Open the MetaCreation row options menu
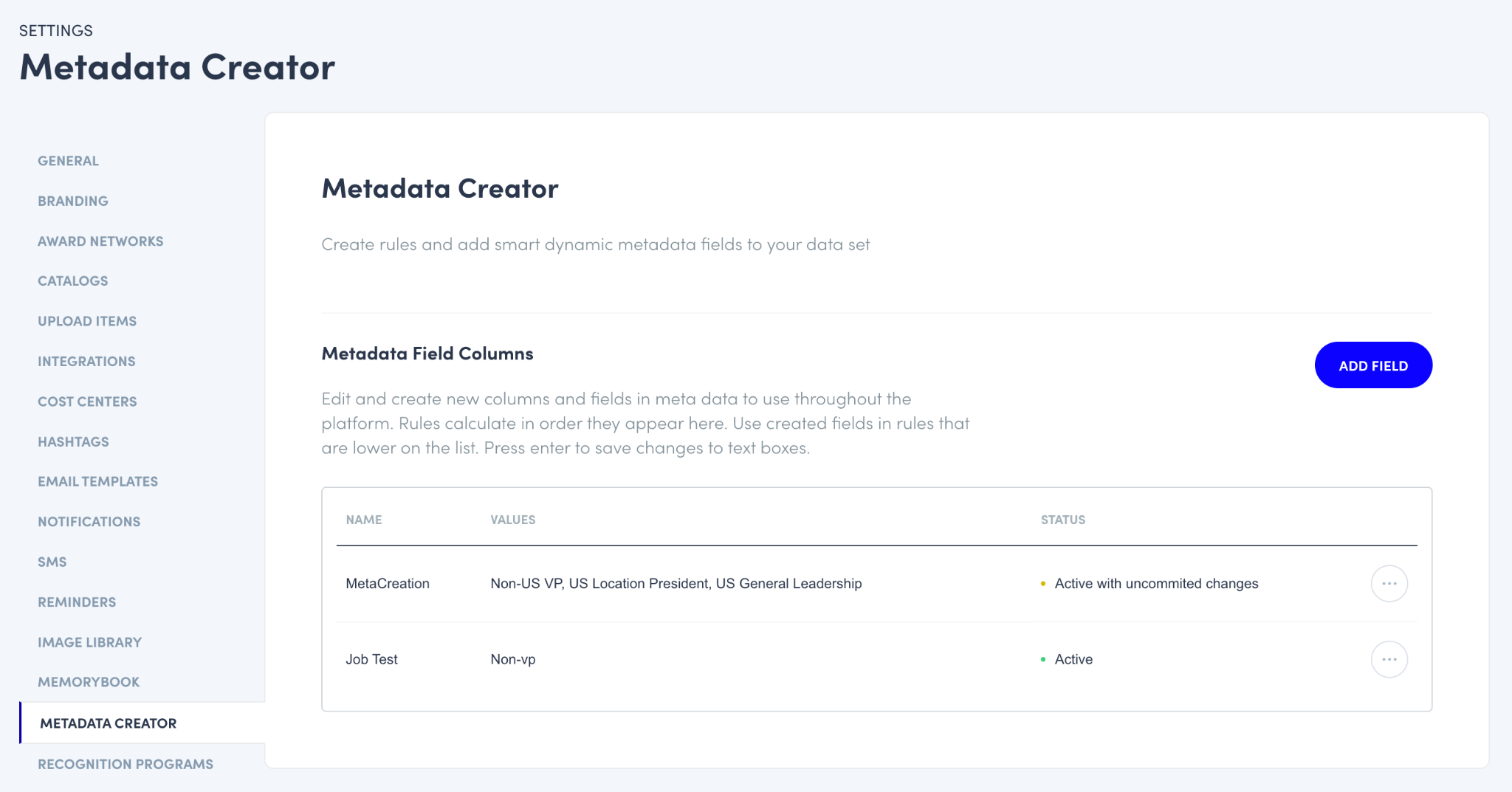The height and width of the screenshot is (792, 1512). (1389, 584)
